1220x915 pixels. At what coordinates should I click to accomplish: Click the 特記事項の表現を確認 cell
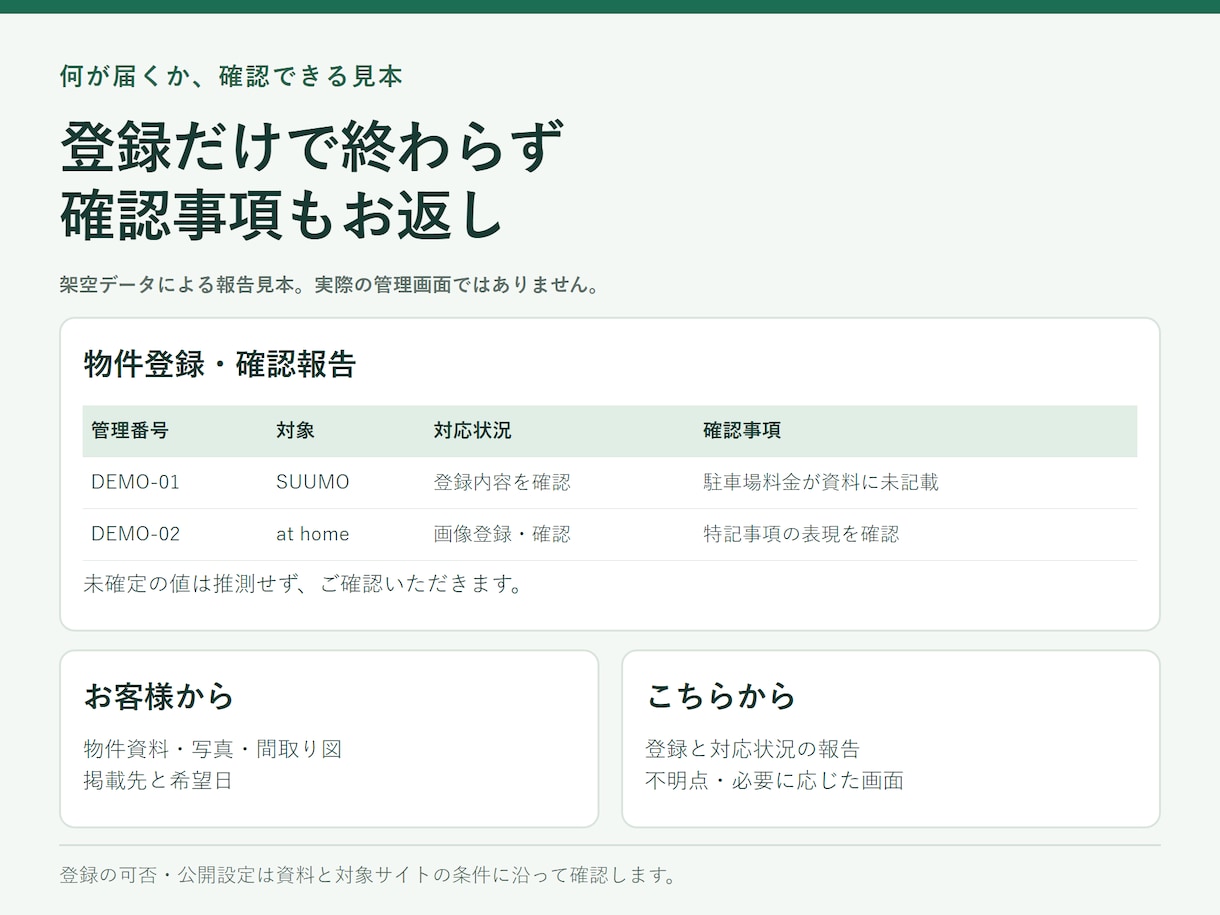click(801, 534)
